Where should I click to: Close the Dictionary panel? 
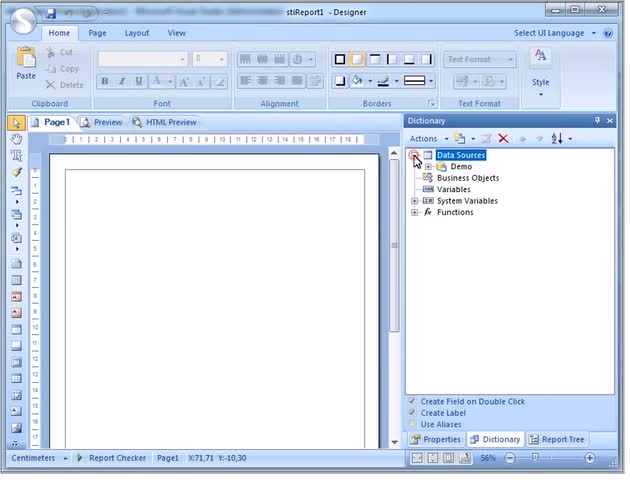tap(610, 121)
